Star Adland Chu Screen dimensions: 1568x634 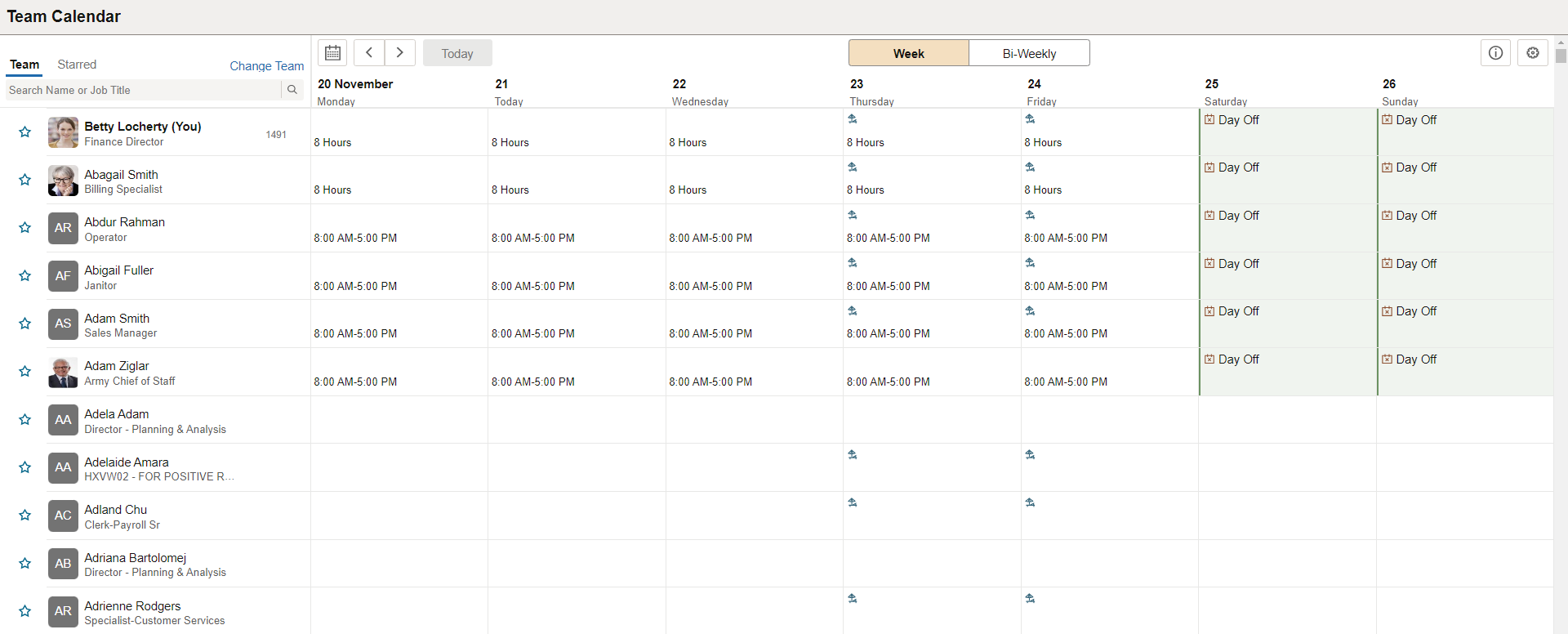[x=25, y=516]
